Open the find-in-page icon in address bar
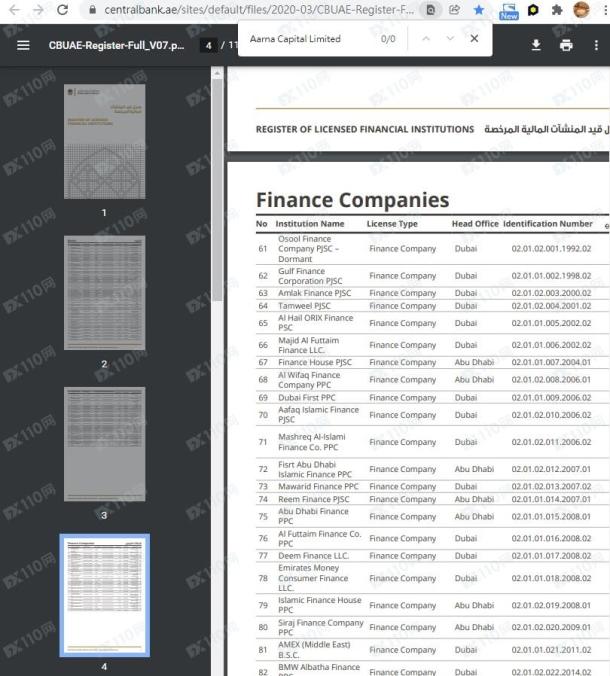610x676 pixels. pos(431,9)
